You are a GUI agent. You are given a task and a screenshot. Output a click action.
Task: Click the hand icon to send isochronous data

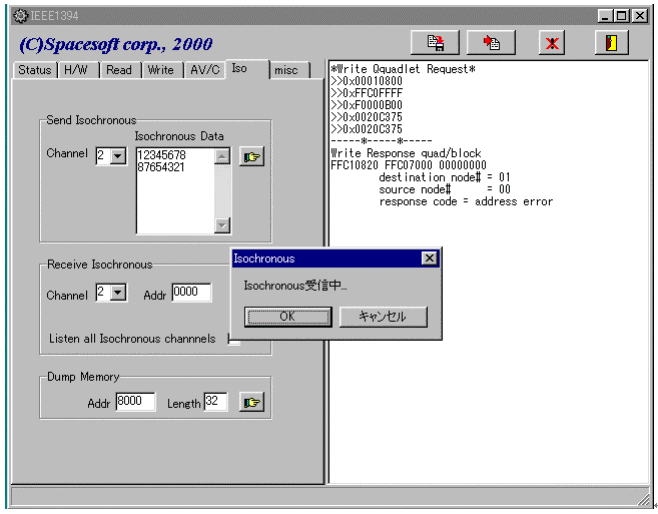pyautogui.click(x=251, y=157)
